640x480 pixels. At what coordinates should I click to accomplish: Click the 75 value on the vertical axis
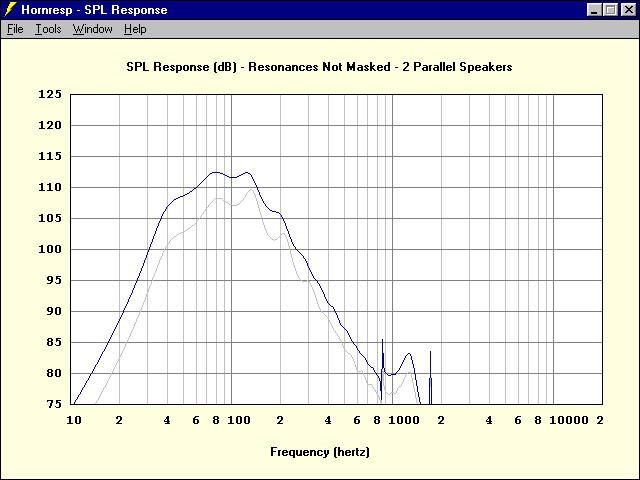pyautogui.click(x=54, y=404)
